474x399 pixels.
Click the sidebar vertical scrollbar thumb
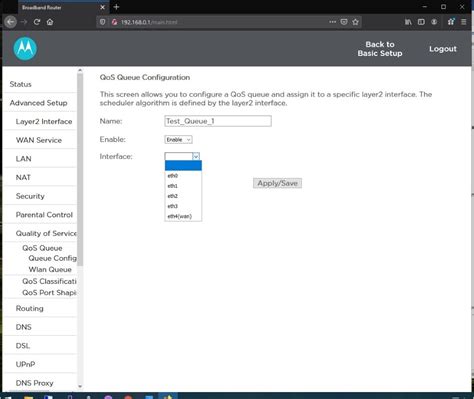(x=80, y=169)
